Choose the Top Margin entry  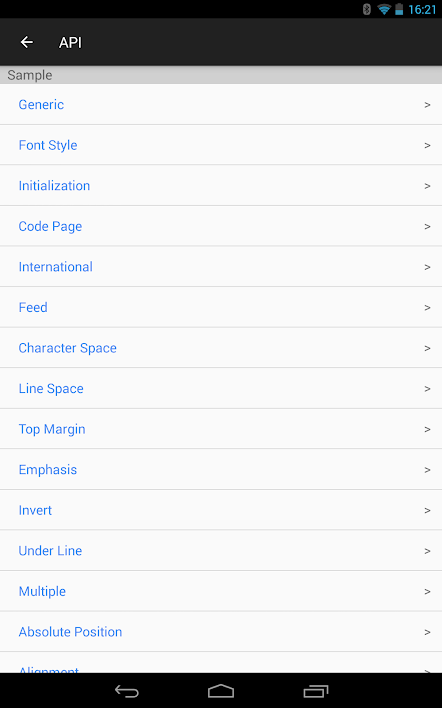coord(221,429)
